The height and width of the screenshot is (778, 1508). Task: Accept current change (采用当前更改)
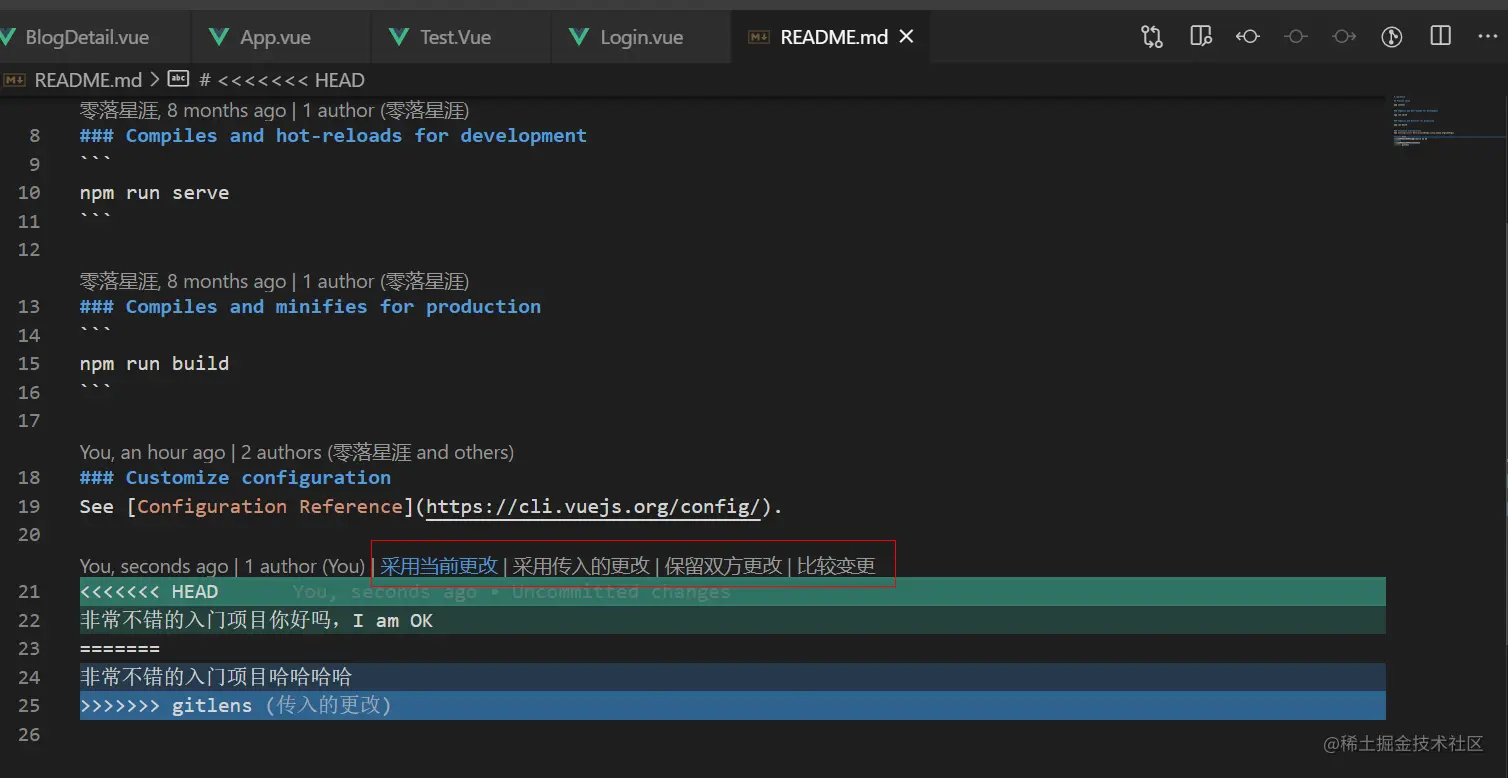438,566
